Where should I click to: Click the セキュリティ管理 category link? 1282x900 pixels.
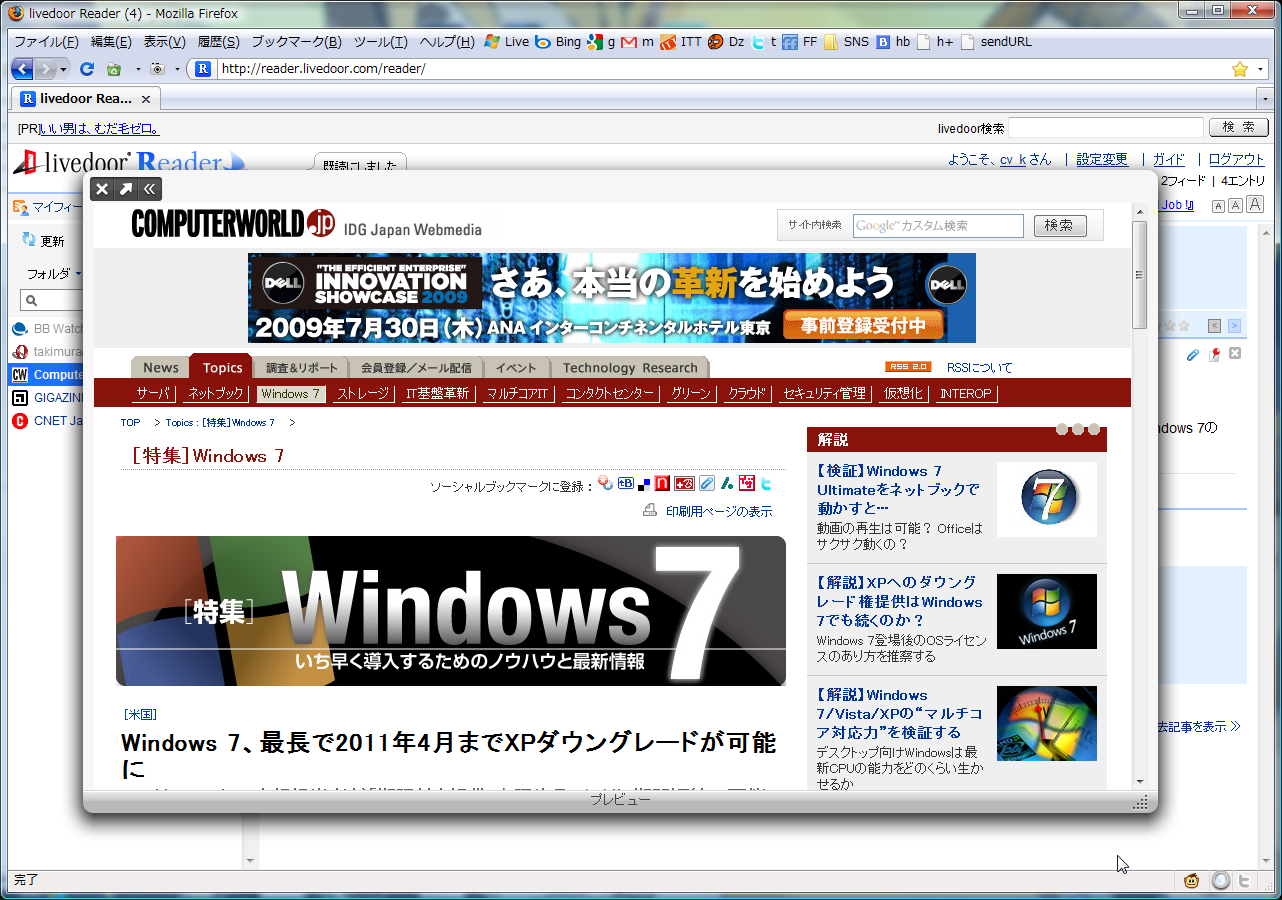click(824, 393)
